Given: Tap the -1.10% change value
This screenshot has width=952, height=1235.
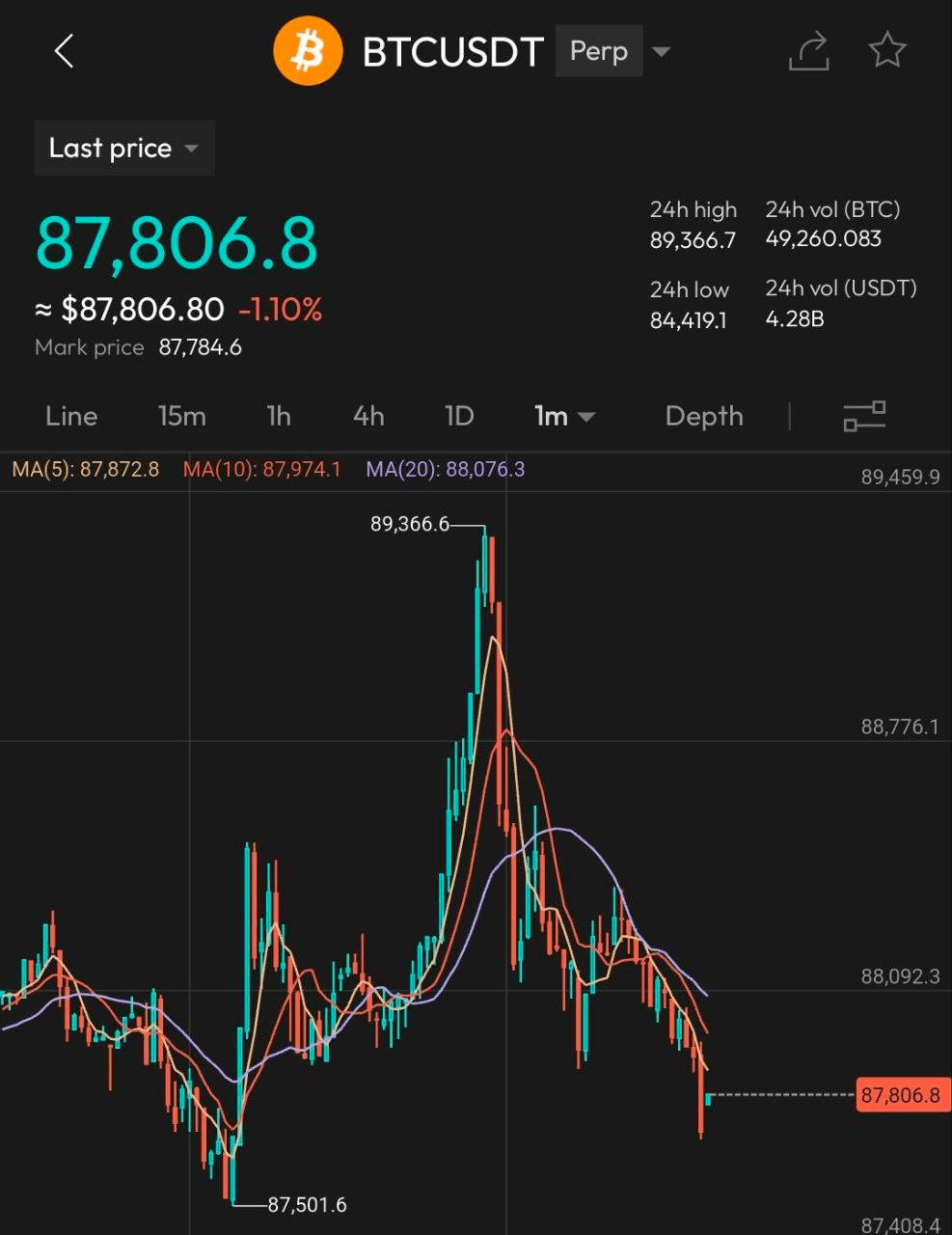Looking at the screenshot, I should coord(281,310).
